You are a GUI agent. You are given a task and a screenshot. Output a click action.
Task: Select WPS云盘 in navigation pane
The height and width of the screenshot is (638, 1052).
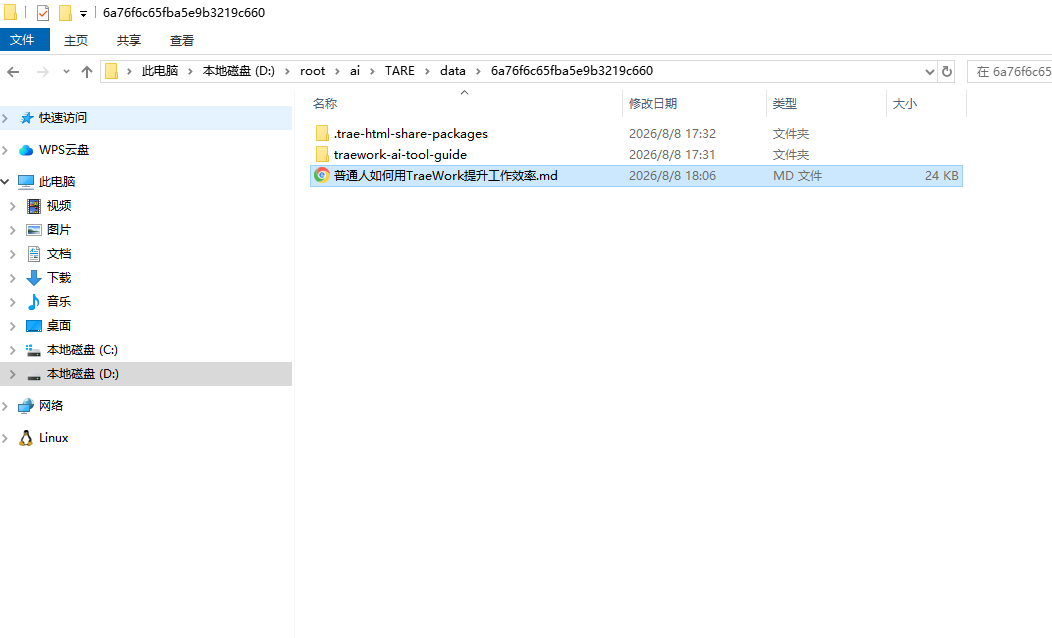64,150
